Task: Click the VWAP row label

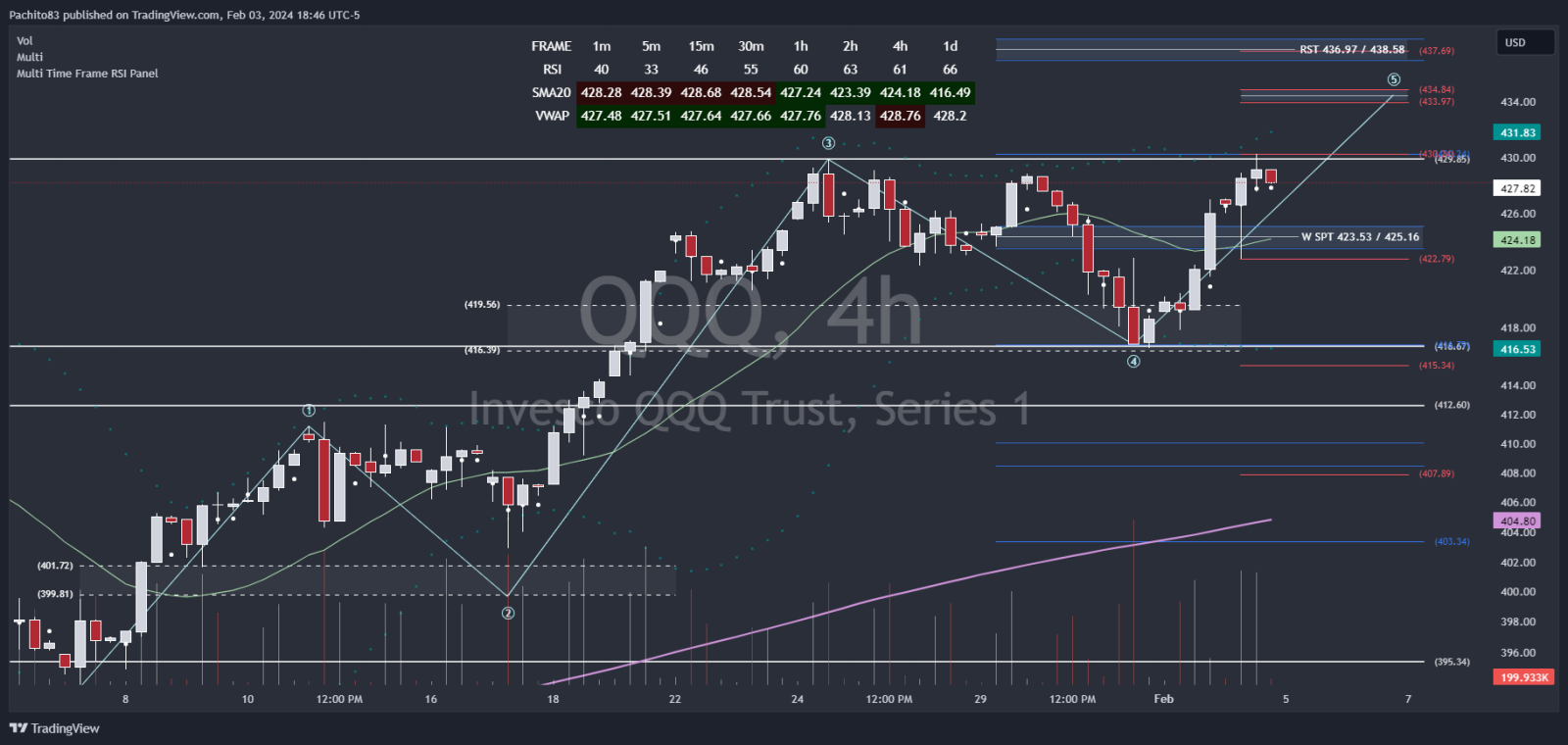Action: [553, 116]
